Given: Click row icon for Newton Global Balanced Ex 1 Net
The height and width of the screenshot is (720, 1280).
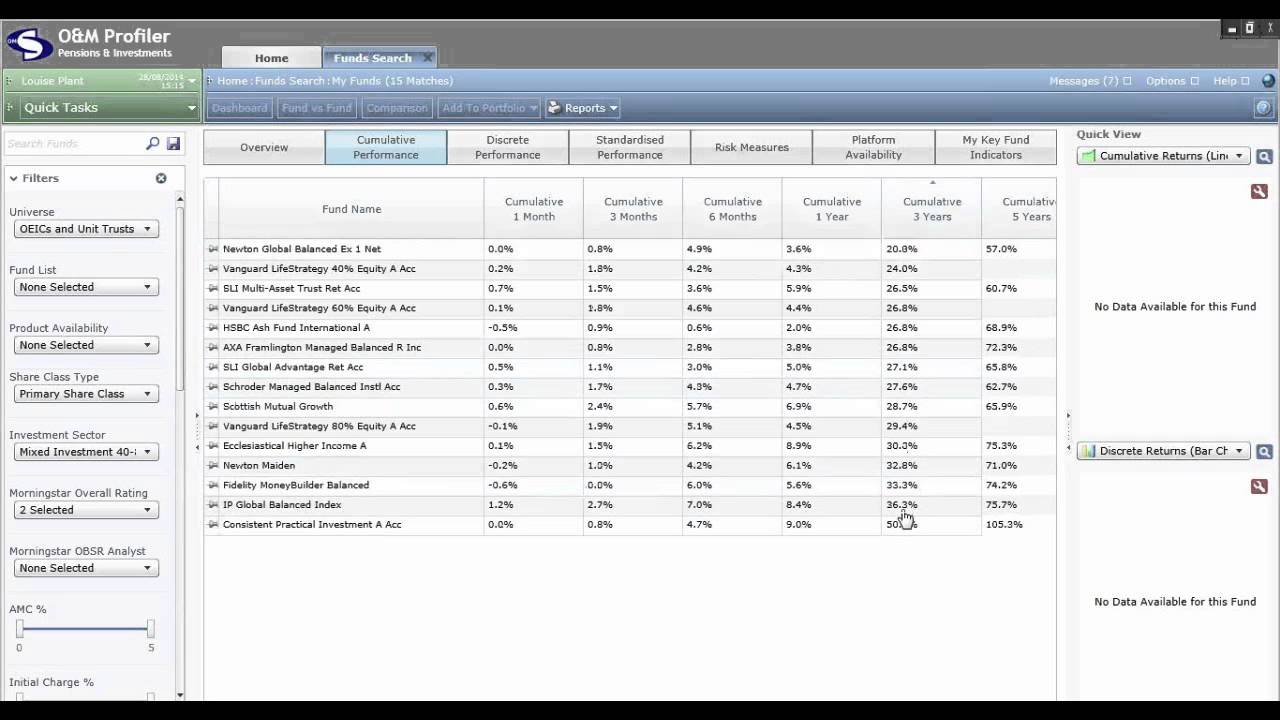Looking at the screenshot, I should pyautogui.click(x=212, y=249).
